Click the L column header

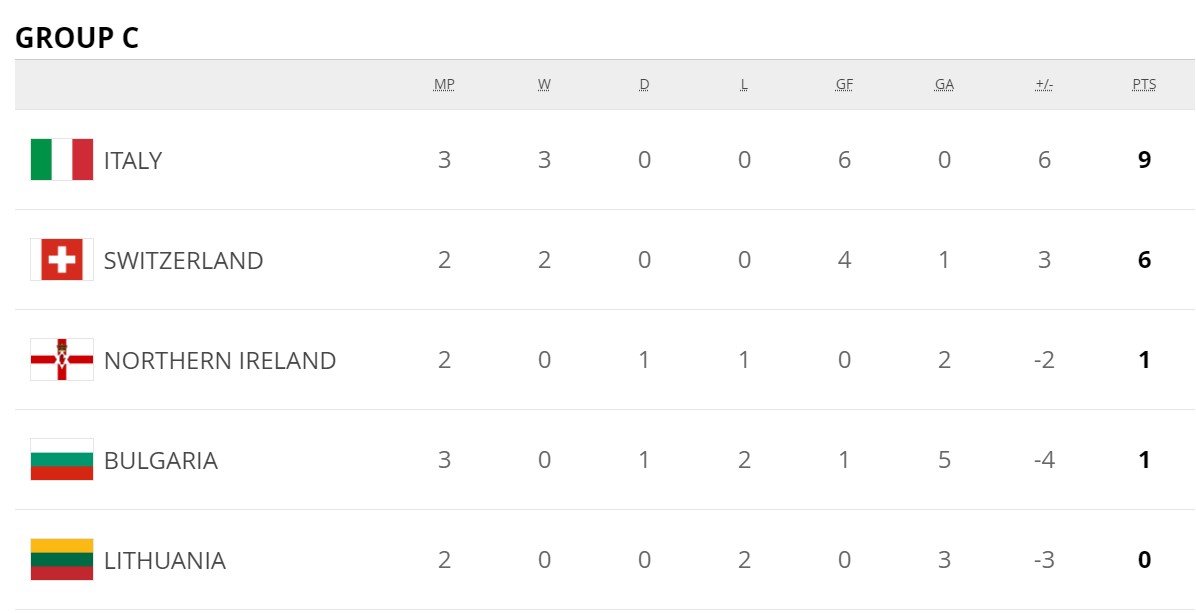click(744, 85)
